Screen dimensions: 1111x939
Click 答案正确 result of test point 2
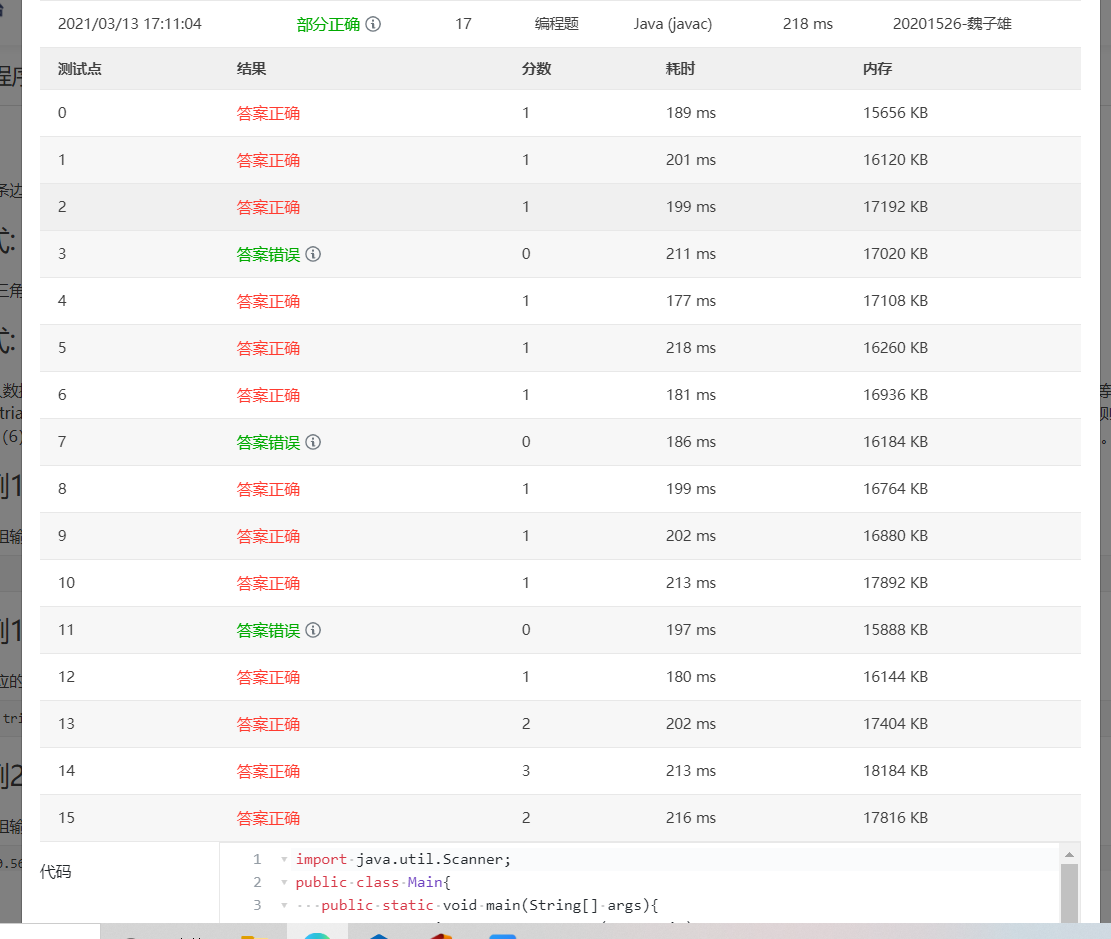tap(269, 207)
